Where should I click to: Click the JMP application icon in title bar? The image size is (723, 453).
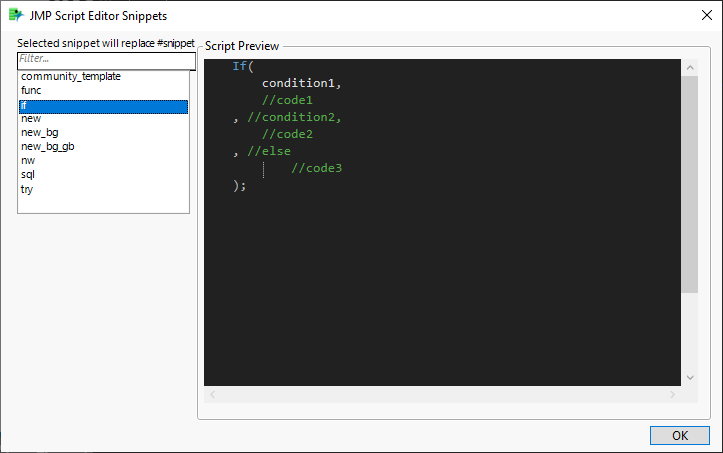[16, 15]
